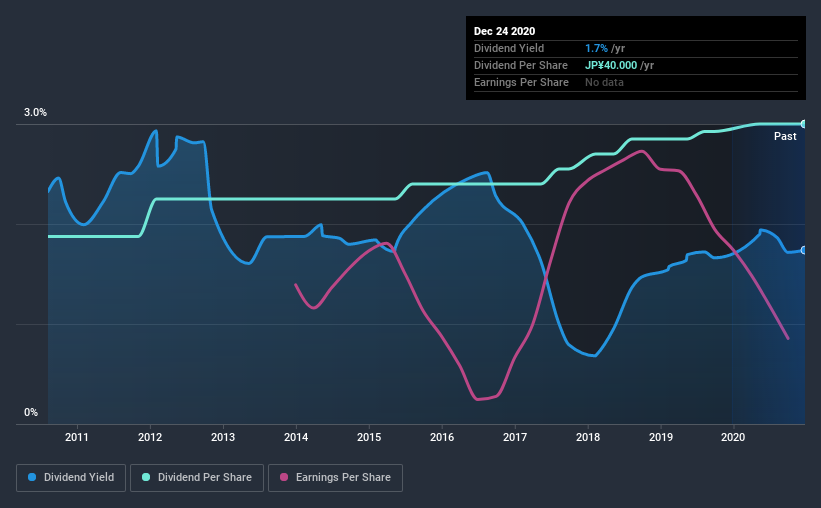This screenshot has height=508, width=821.
Task: Click the JP¥40.000 dividend per share value
Action: click(611, 65)
